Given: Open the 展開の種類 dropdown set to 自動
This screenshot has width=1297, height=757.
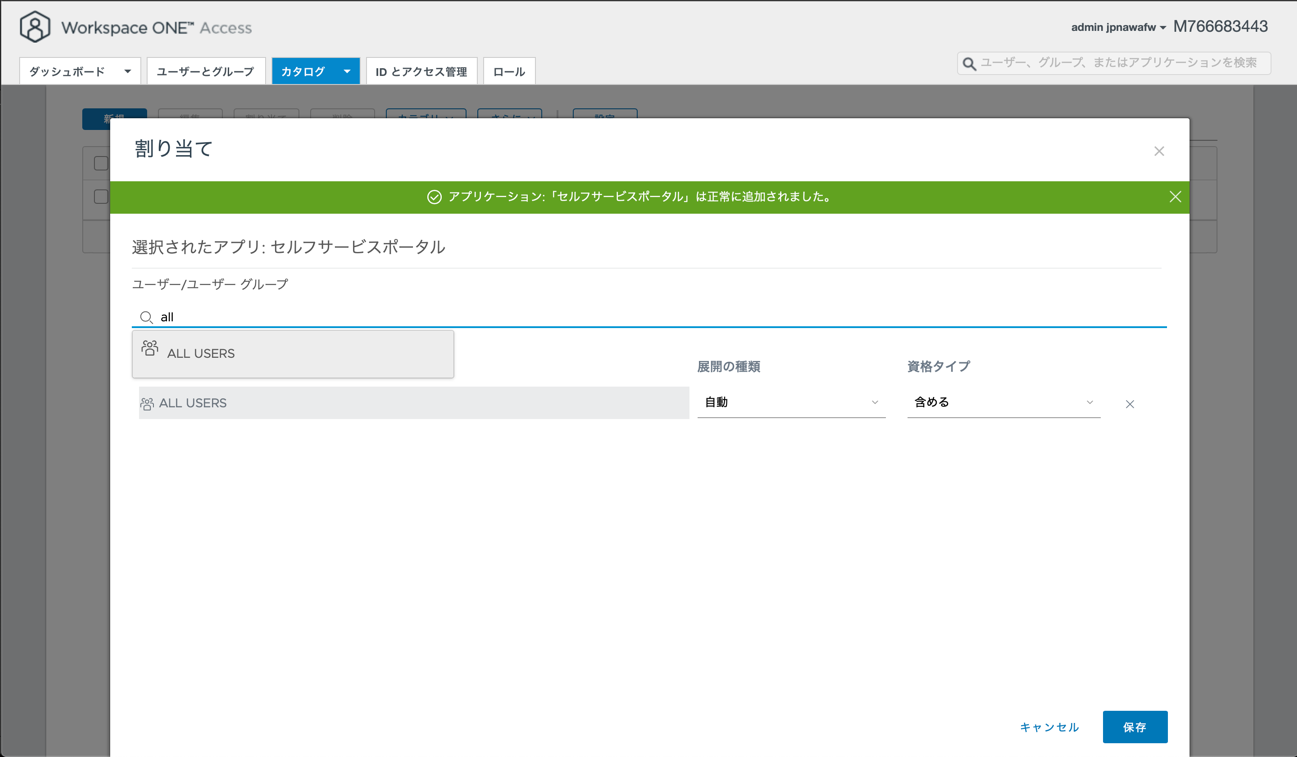Looking at the screenshot, I should tap(791, 402).
